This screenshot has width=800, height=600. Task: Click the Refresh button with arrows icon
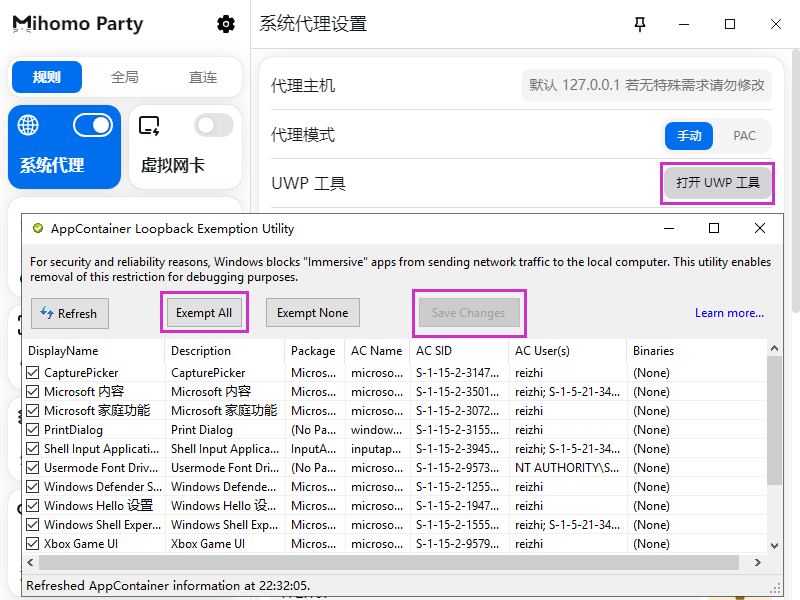point(69,313)
